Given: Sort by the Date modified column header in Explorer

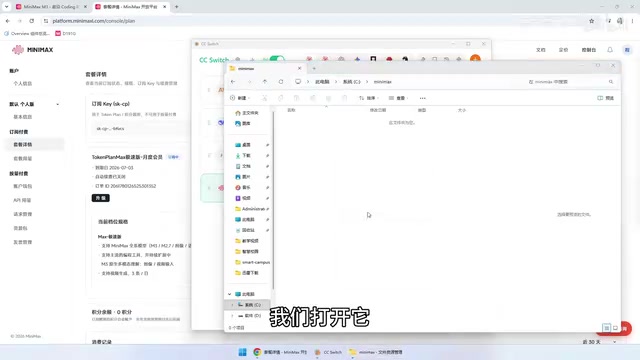Looking at the screenshot, I should (x=378, y=110).
